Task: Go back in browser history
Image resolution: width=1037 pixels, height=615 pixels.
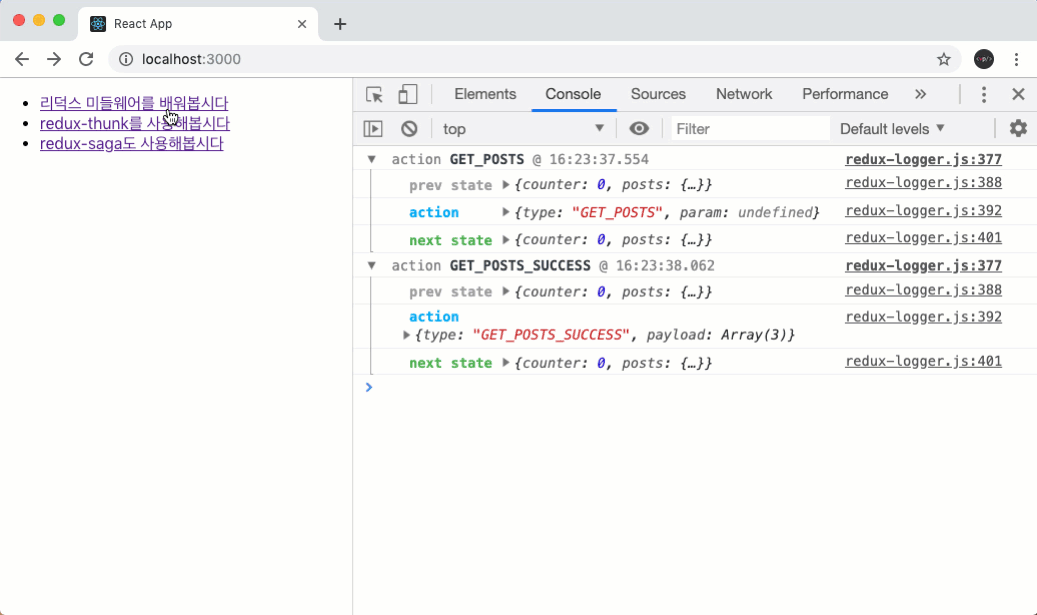Action: (22, 59)
